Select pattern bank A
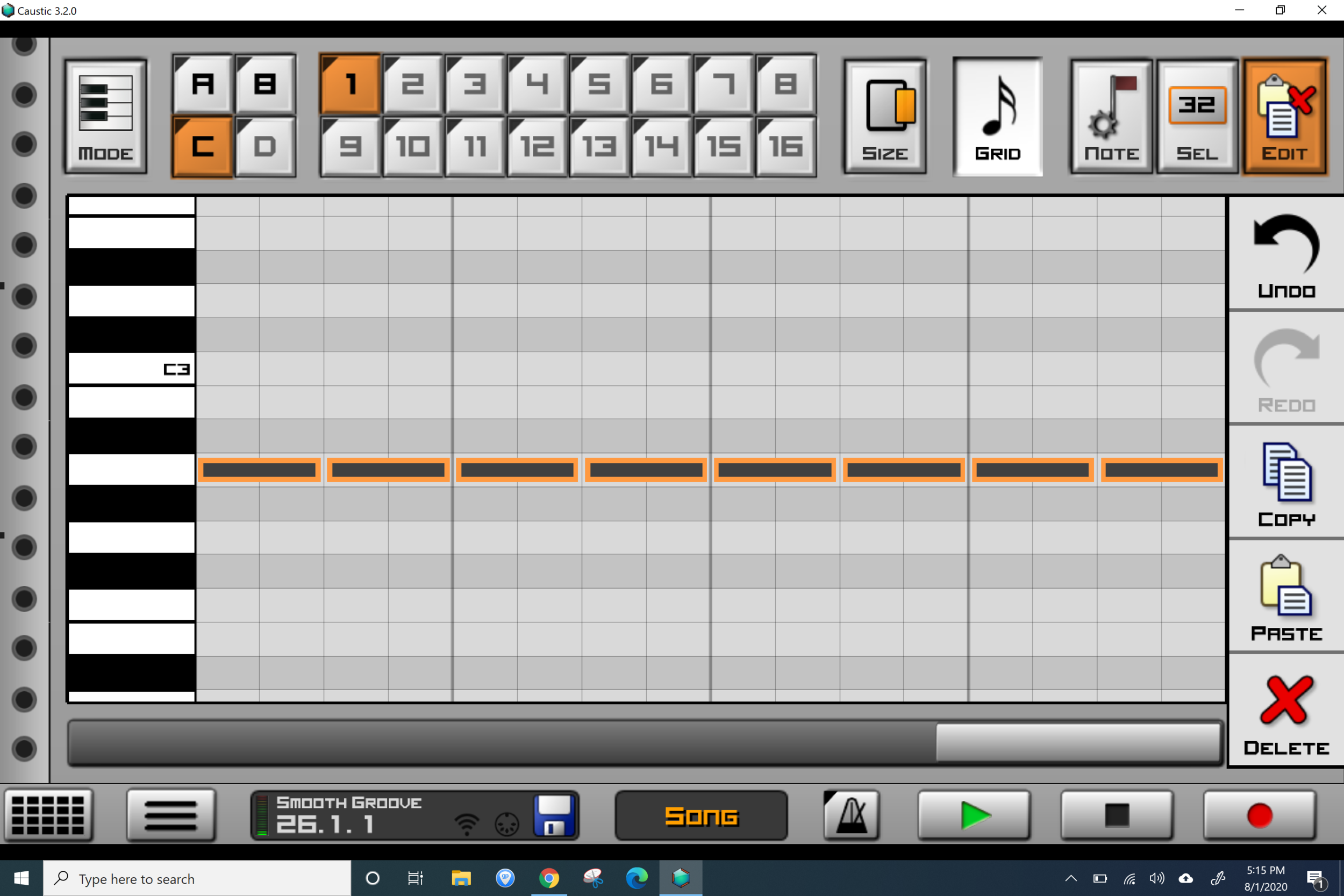The image size is (1344, 896). click(203, 84)
